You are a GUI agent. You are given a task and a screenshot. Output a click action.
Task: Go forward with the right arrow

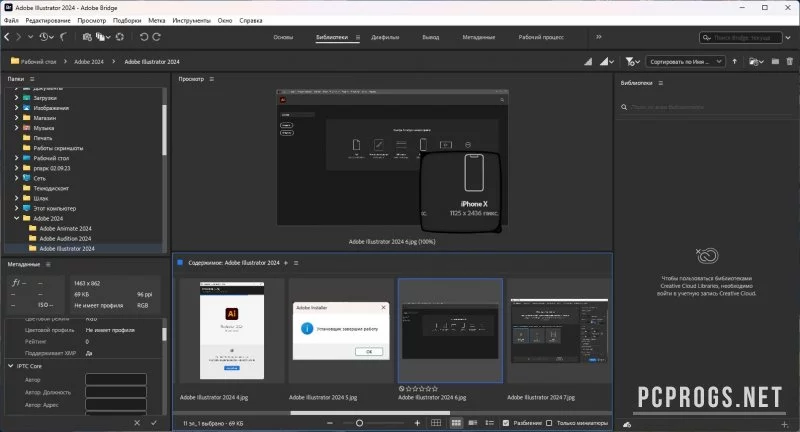18,37
